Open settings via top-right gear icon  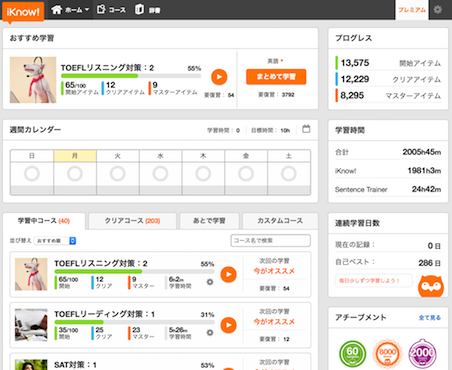click(438, 10)
